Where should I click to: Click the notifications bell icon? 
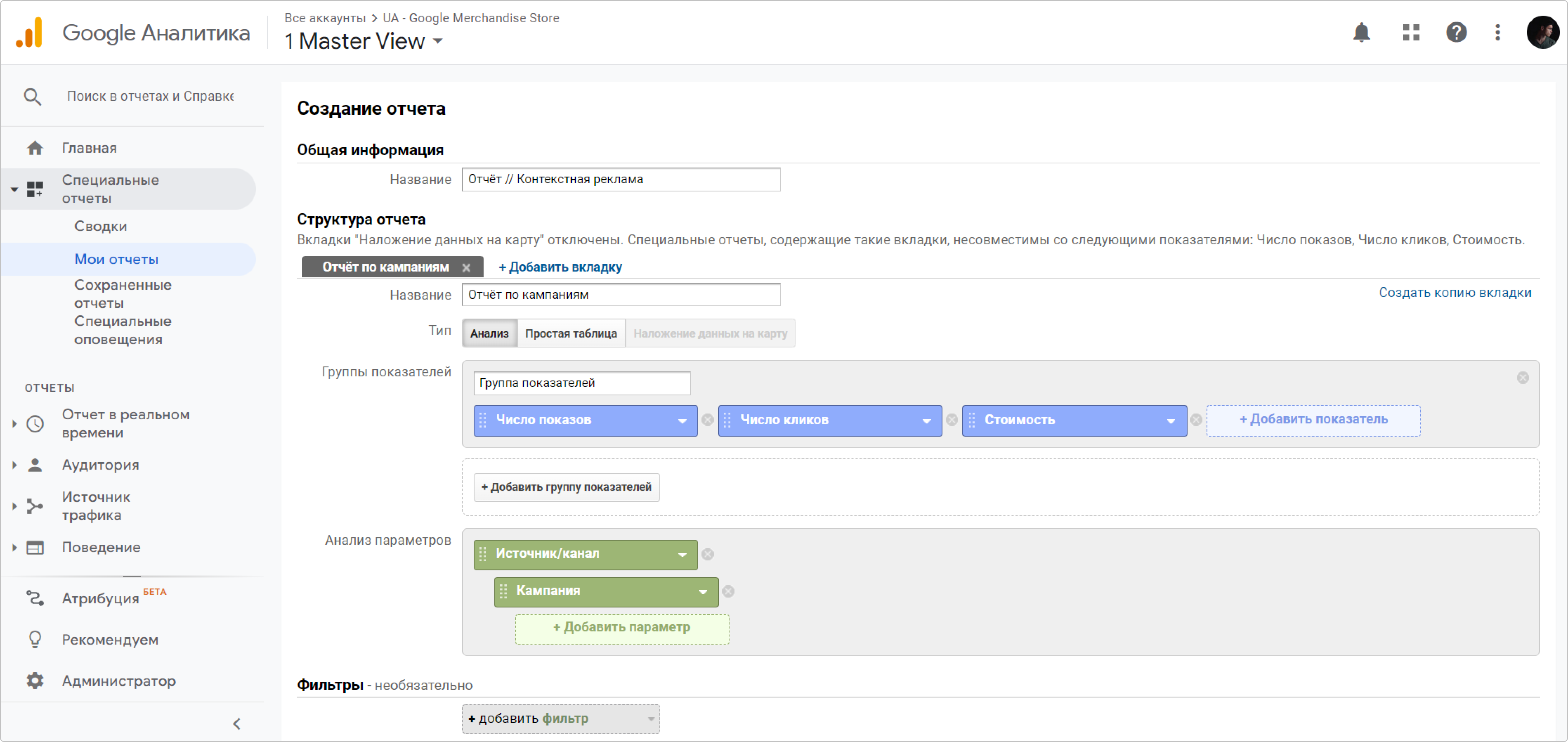pyautogui.click(x=1361, y=32)
